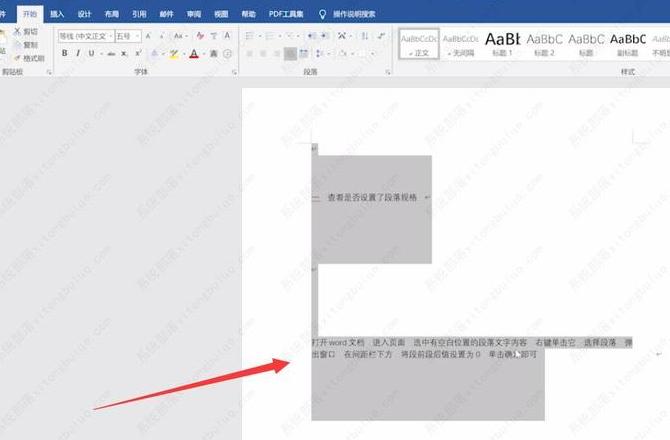Viewport: 670px width, 440px height.
Task: Expand the Paragraph group dialog launcher
Action: 388,72
